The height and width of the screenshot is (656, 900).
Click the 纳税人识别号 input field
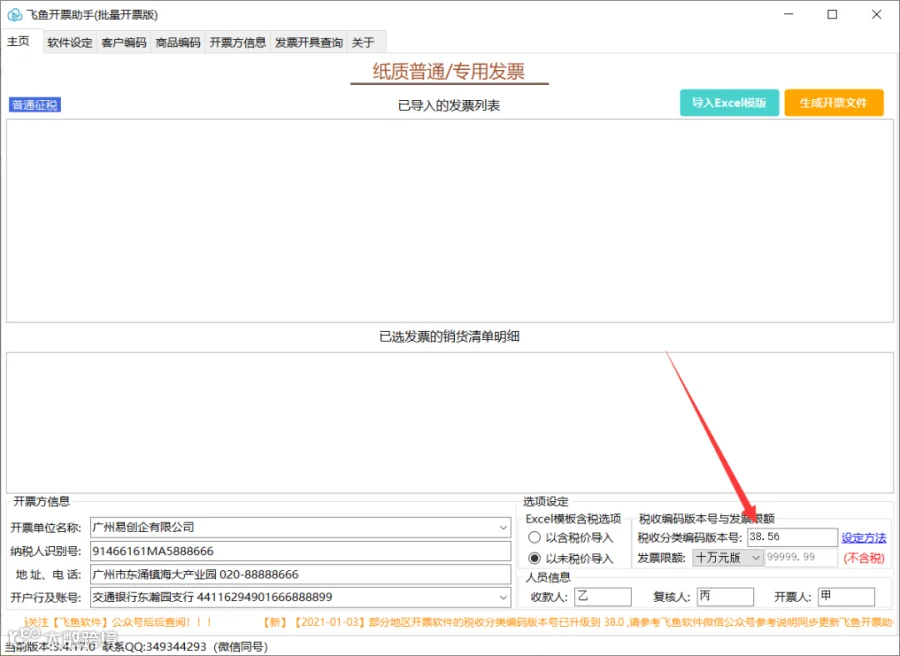[300, 551]
